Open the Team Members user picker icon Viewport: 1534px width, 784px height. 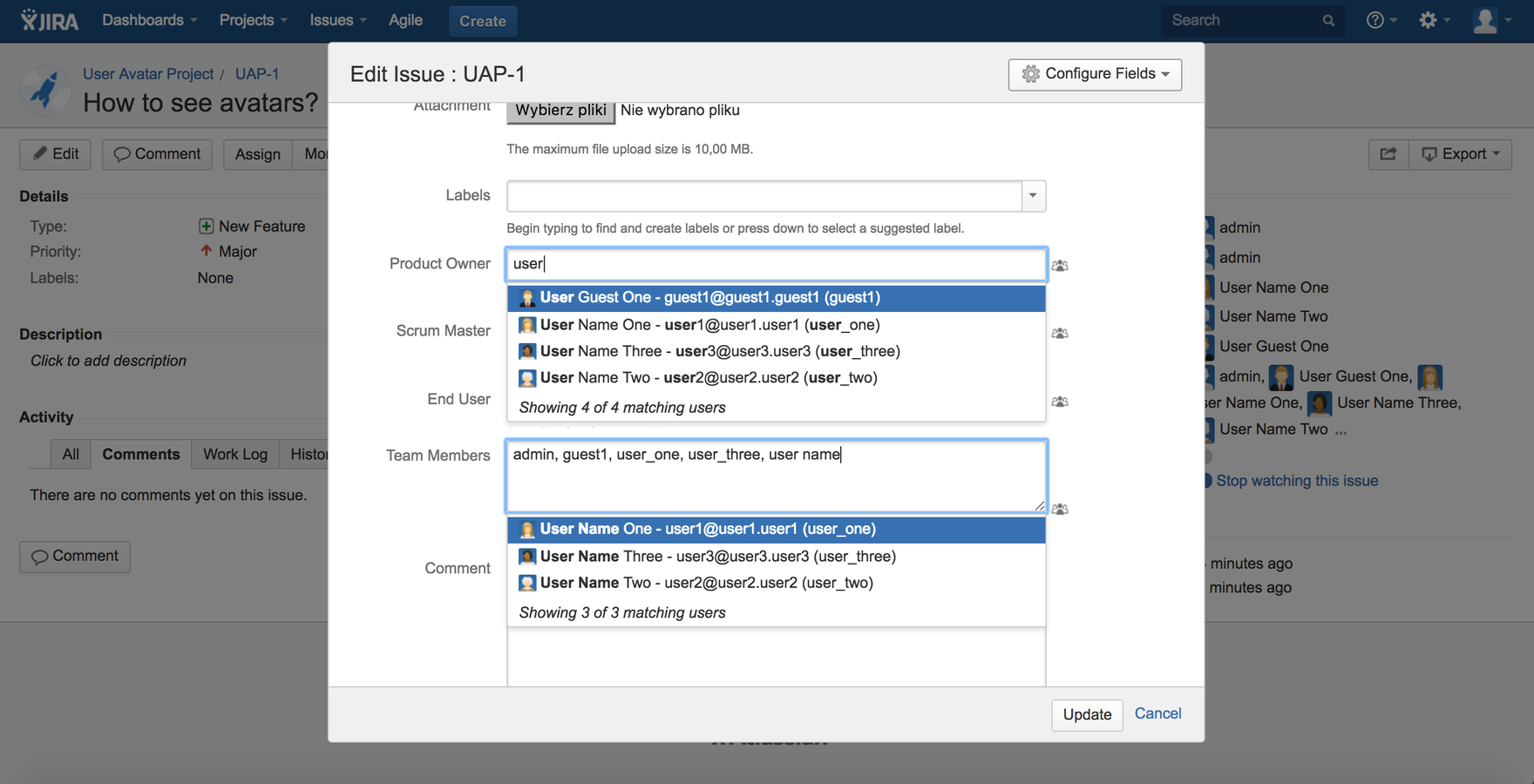point(1060,509)
